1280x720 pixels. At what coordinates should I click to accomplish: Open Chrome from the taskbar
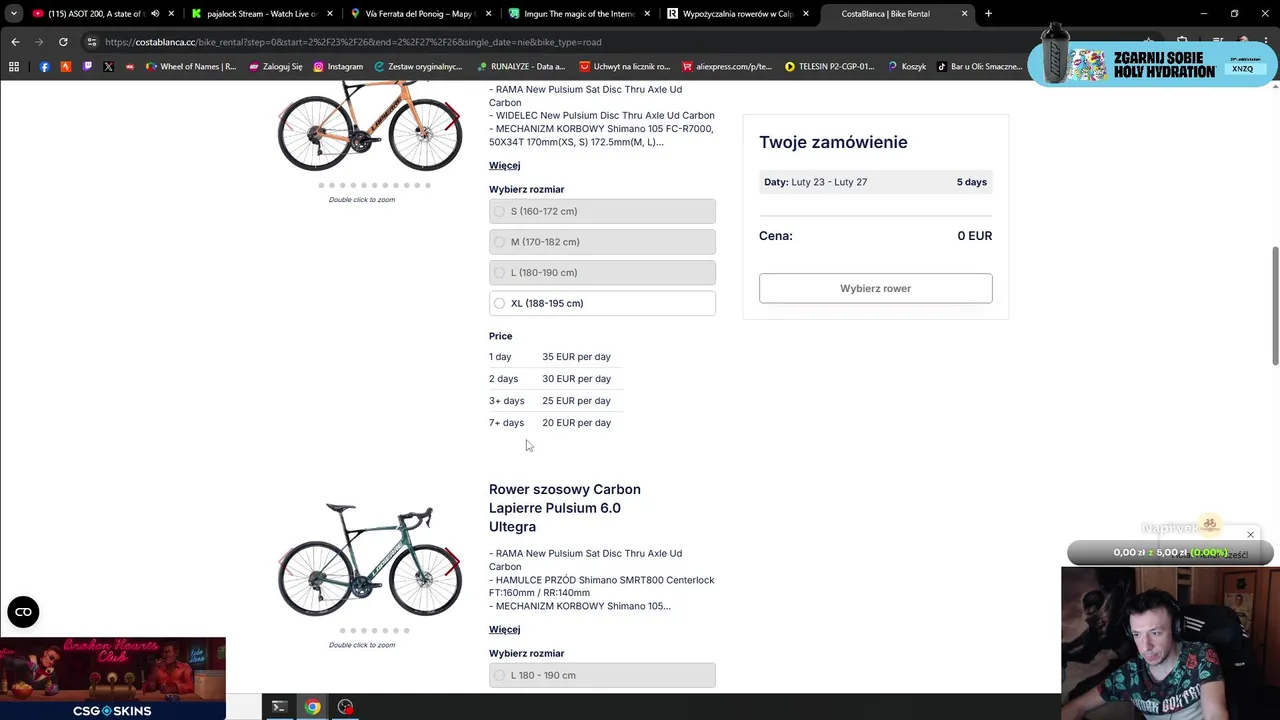click(x=313, y=707)
